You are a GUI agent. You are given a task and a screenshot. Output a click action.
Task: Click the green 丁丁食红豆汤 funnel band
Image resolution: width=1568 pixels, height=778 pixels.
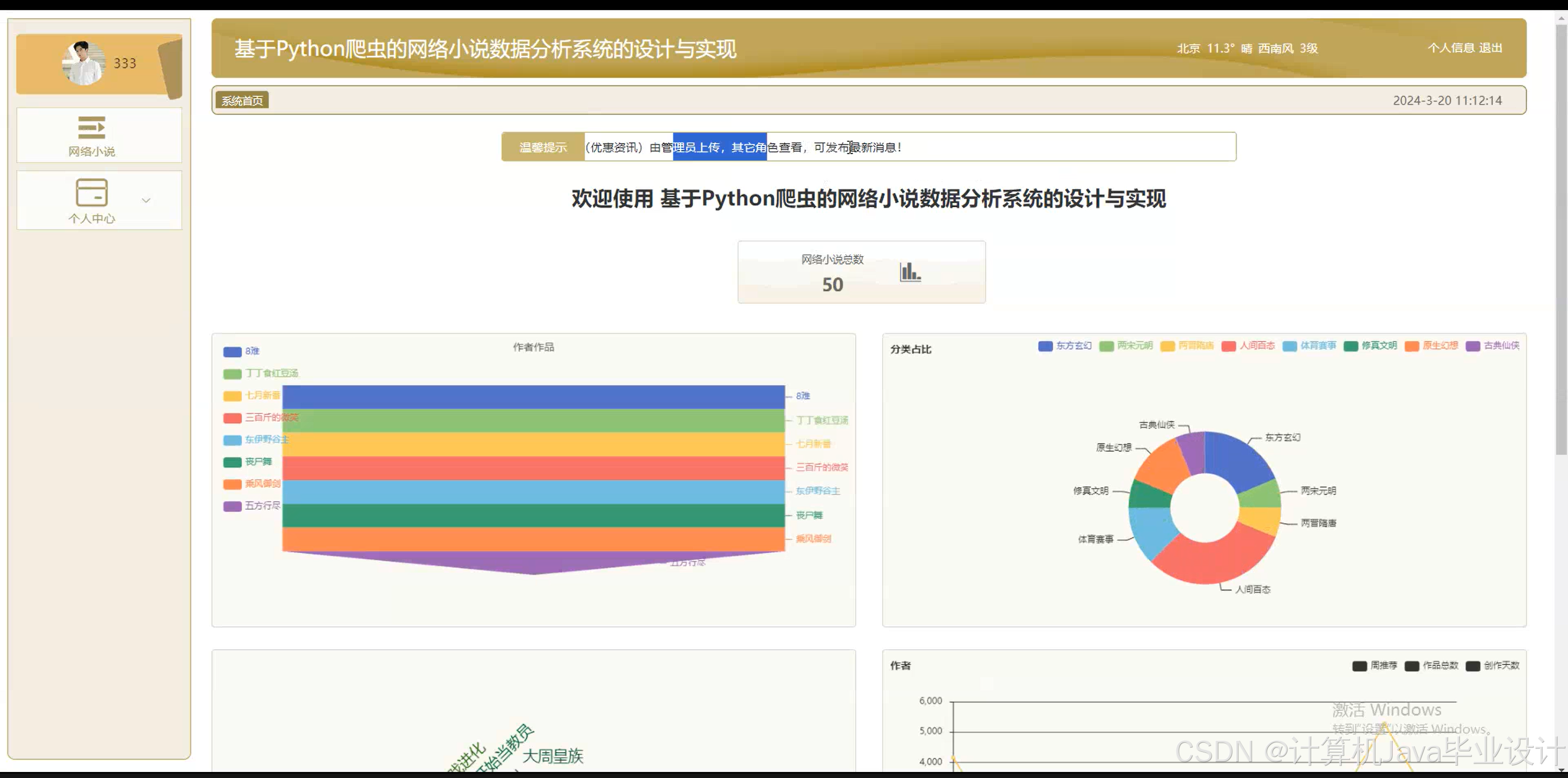click(533, 420)
